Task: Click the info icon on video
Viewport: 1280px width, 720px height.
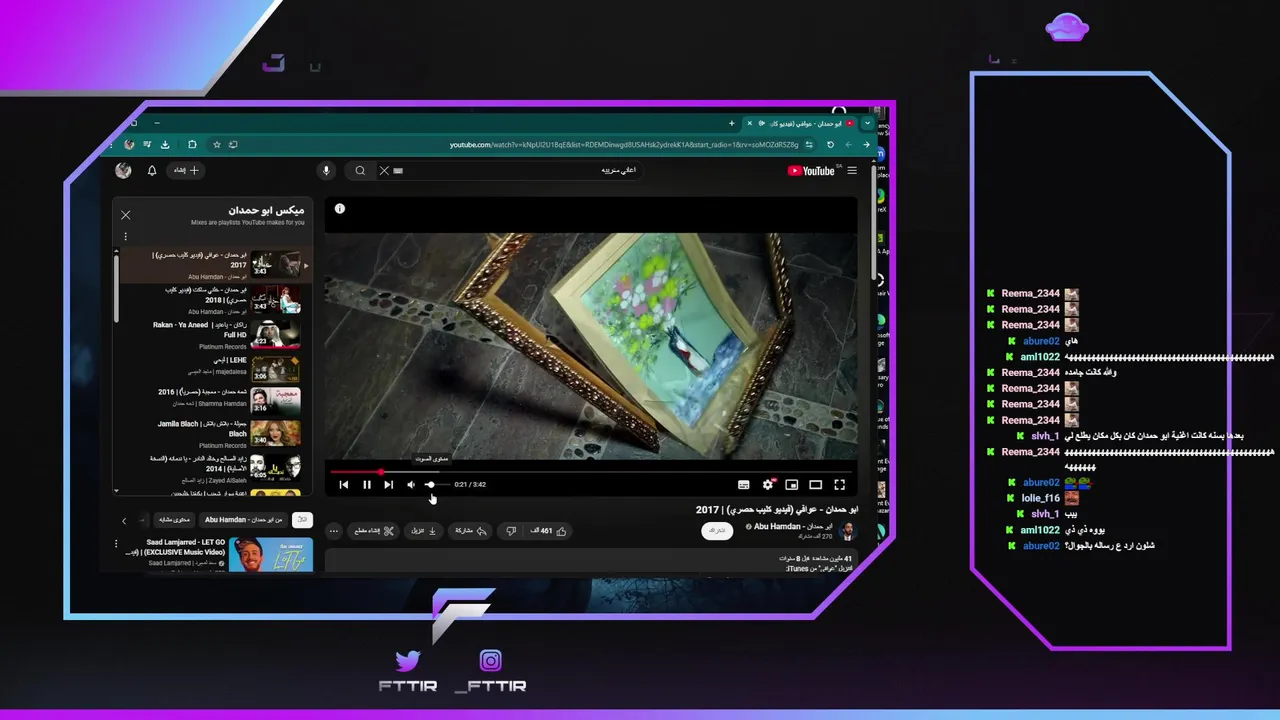Action: coord(339,209)
